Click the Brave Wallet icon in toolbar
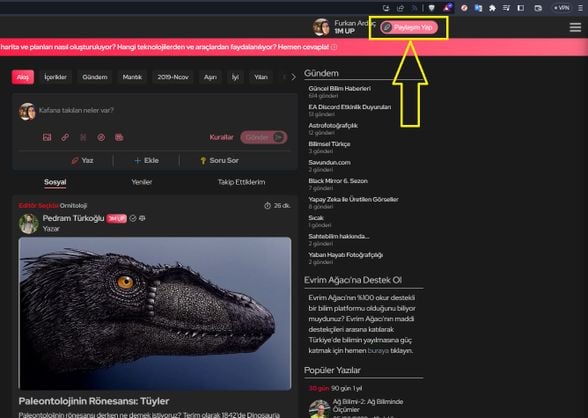The height and width of the screenshot is (418, 588). coord(538,8)
